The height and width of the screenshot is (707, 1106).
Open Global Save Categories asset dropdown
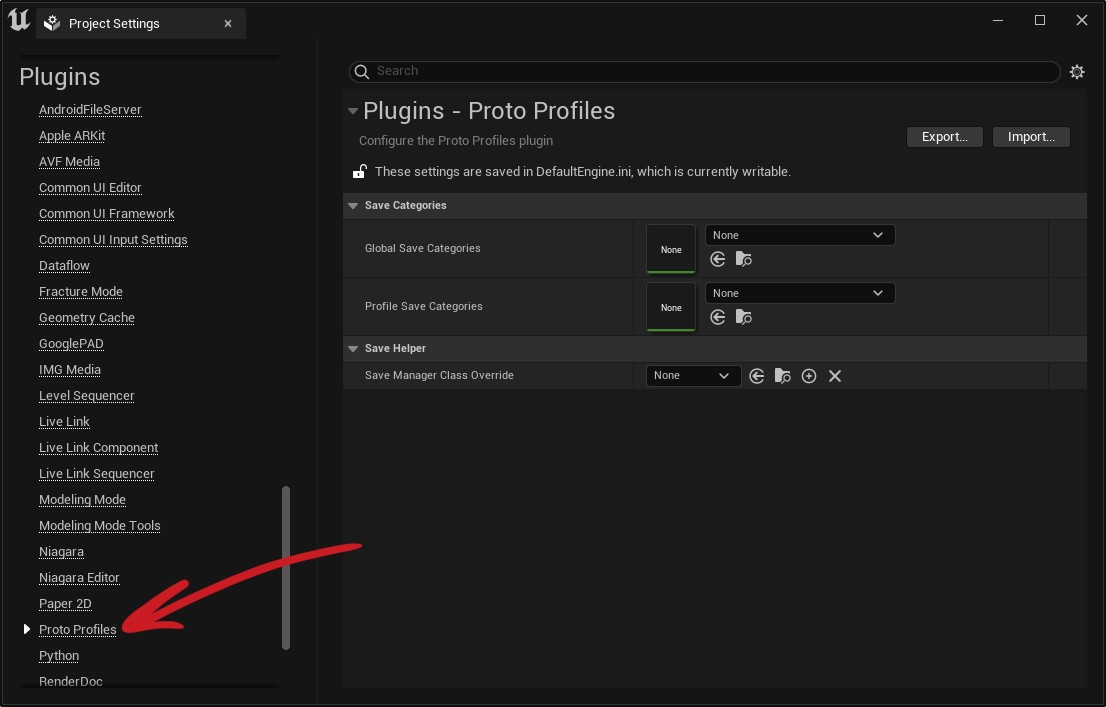799,235
